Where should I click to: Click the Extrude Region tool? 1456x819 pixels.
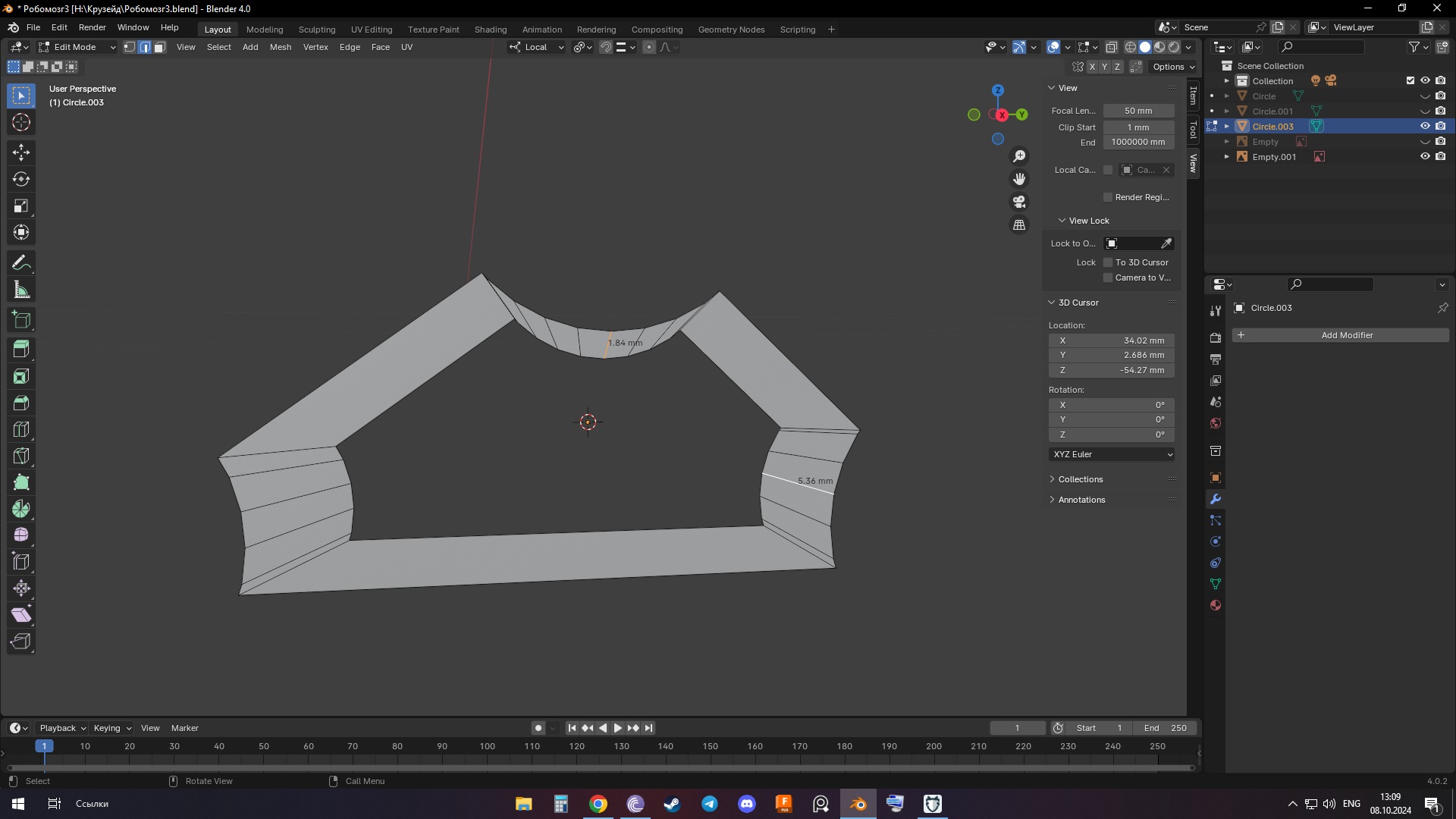pos(21,350)
